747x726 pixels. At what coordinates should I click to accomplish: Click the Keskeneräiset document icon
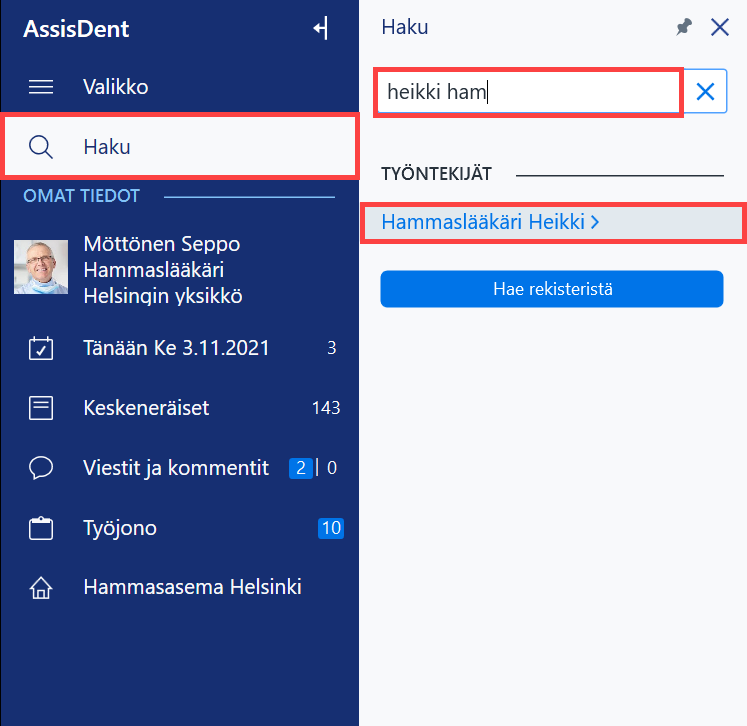41,408
